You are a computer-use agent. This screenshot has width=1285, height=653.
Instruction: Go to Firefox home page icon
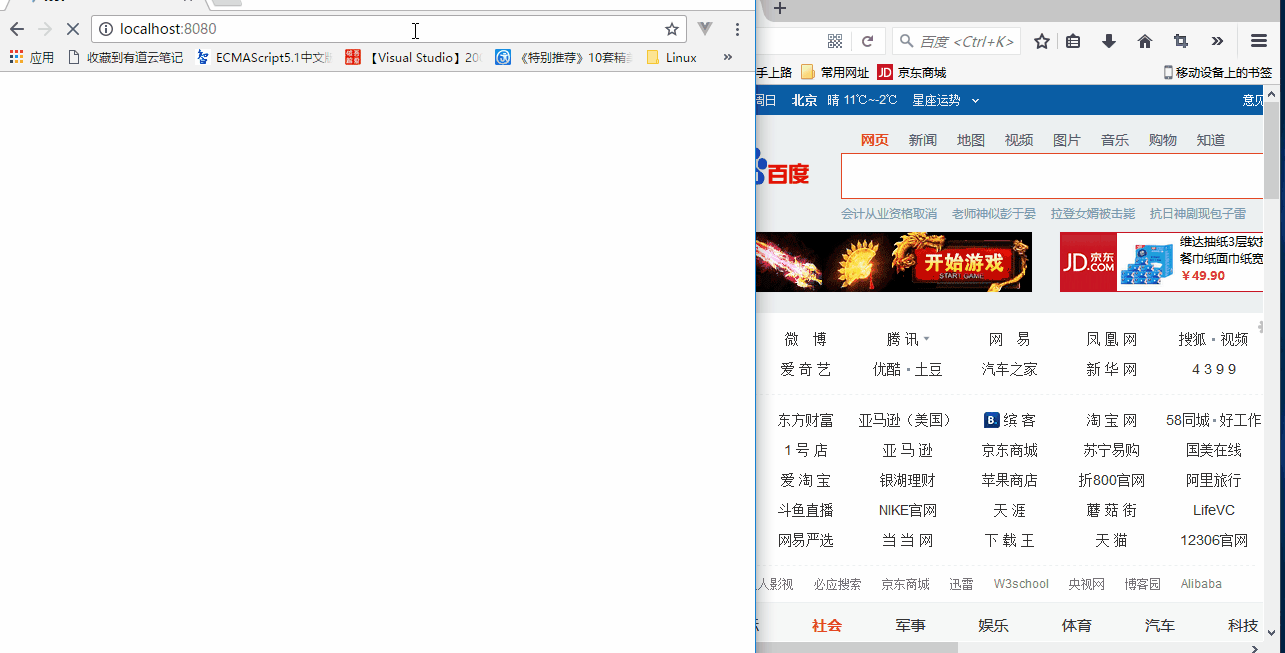[1145, 41]
